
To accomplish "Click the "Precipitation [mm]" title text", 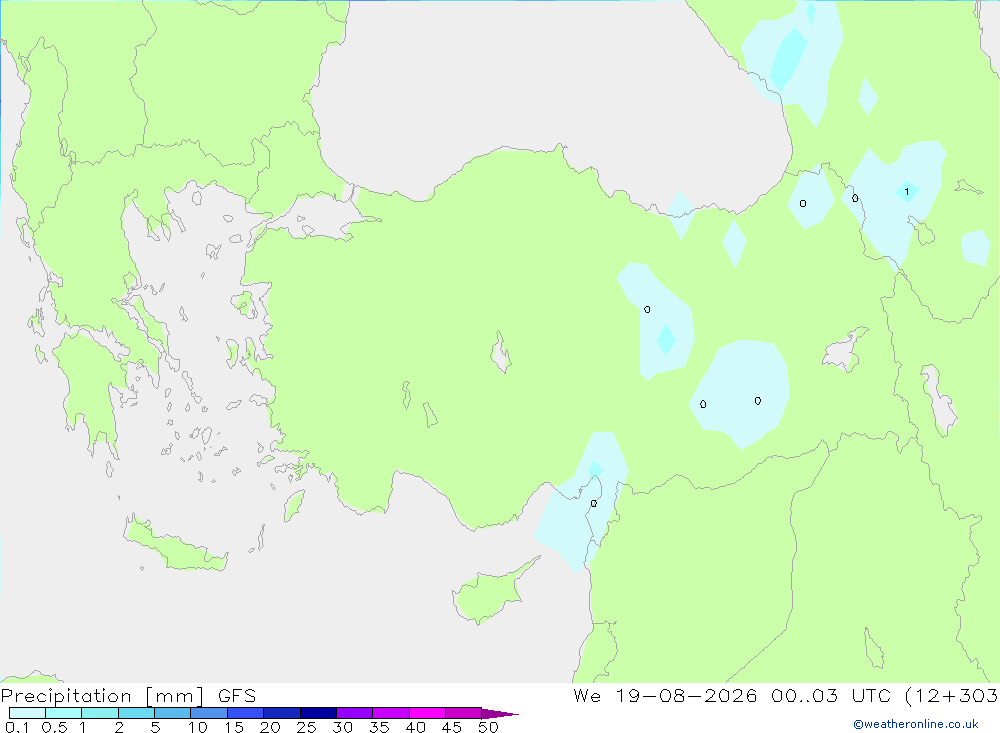I will pyautogui.click(x=103, y=696).
